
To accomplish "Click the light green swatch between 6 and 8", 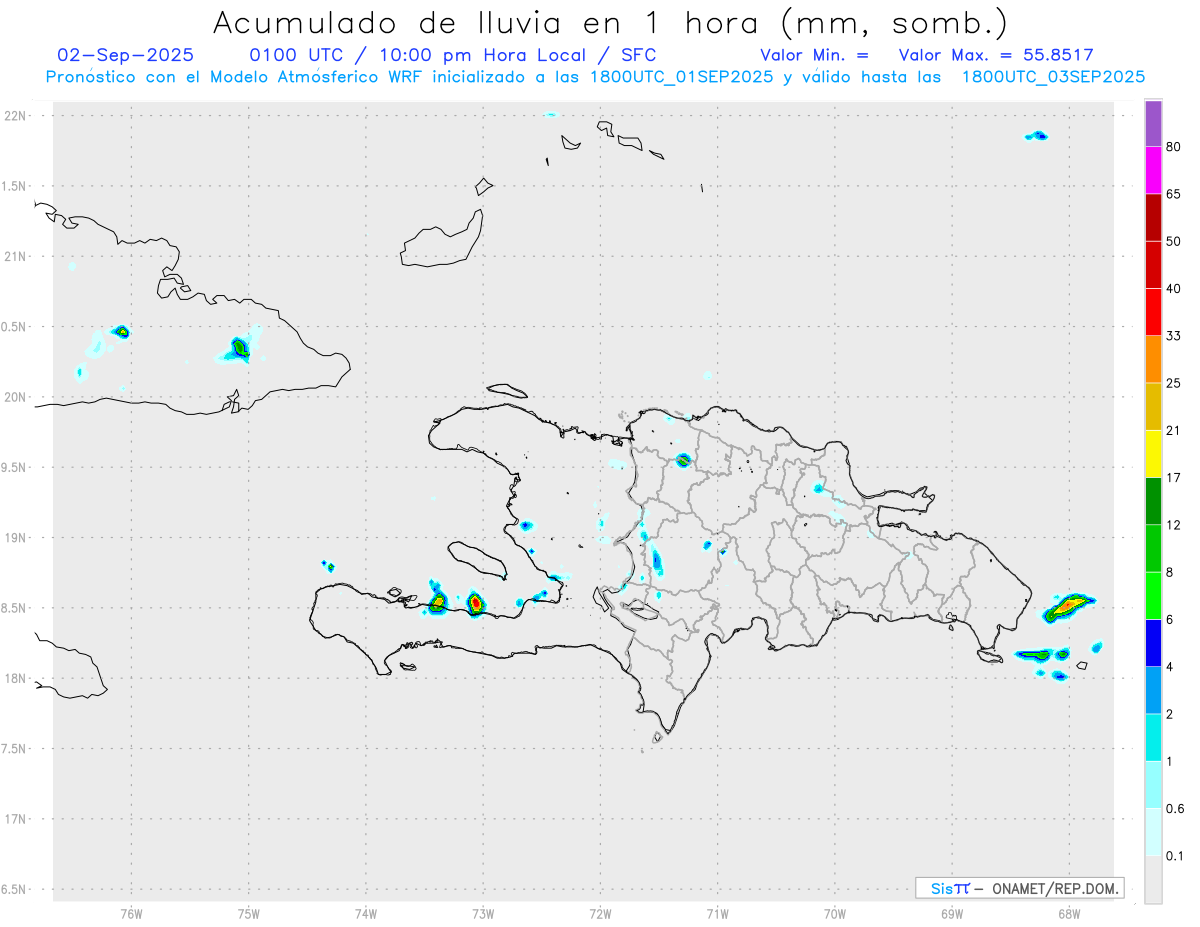I will tap(1153, 595).
